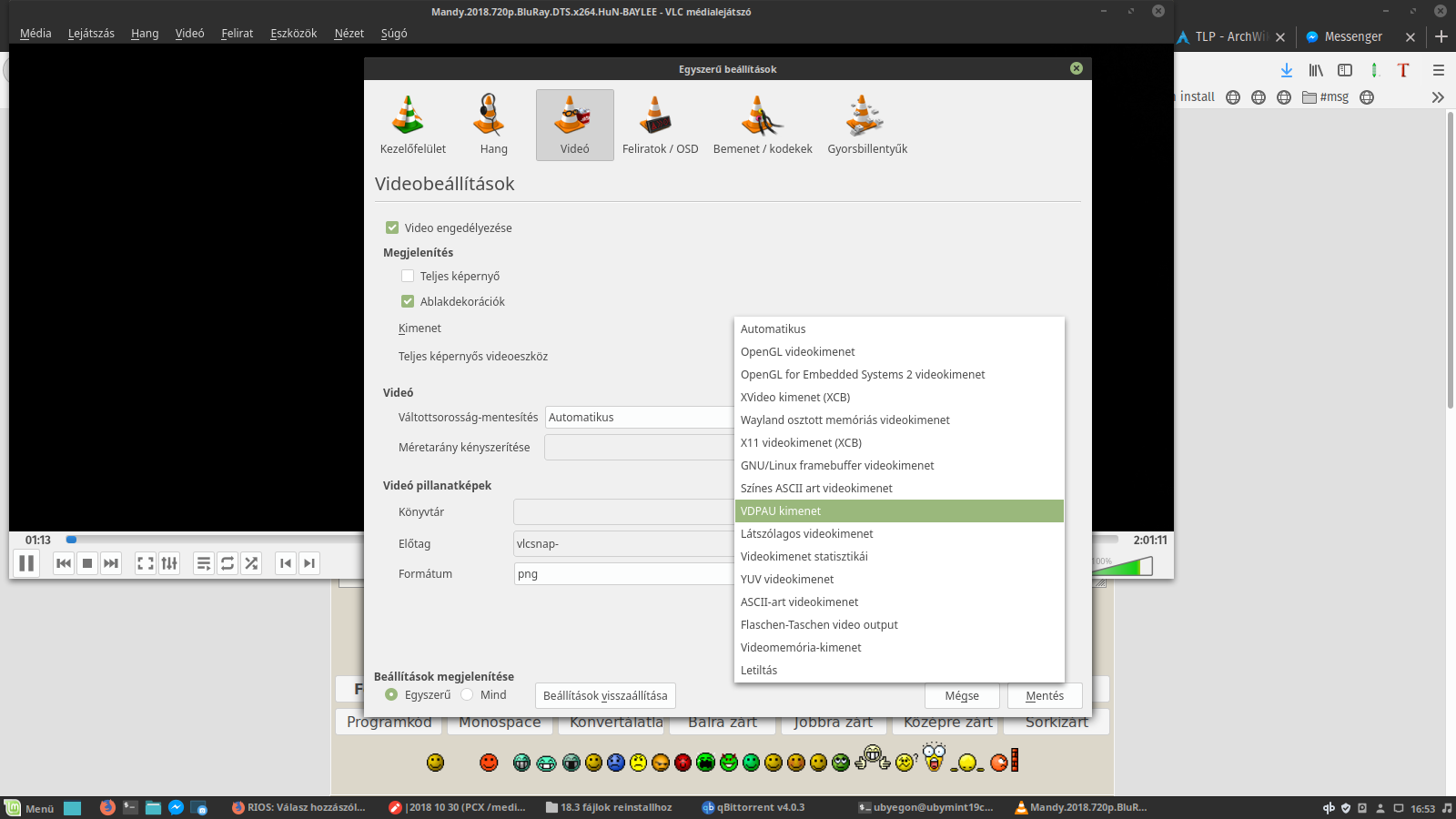Click the Könyvtár directory input field

[623, 511]
